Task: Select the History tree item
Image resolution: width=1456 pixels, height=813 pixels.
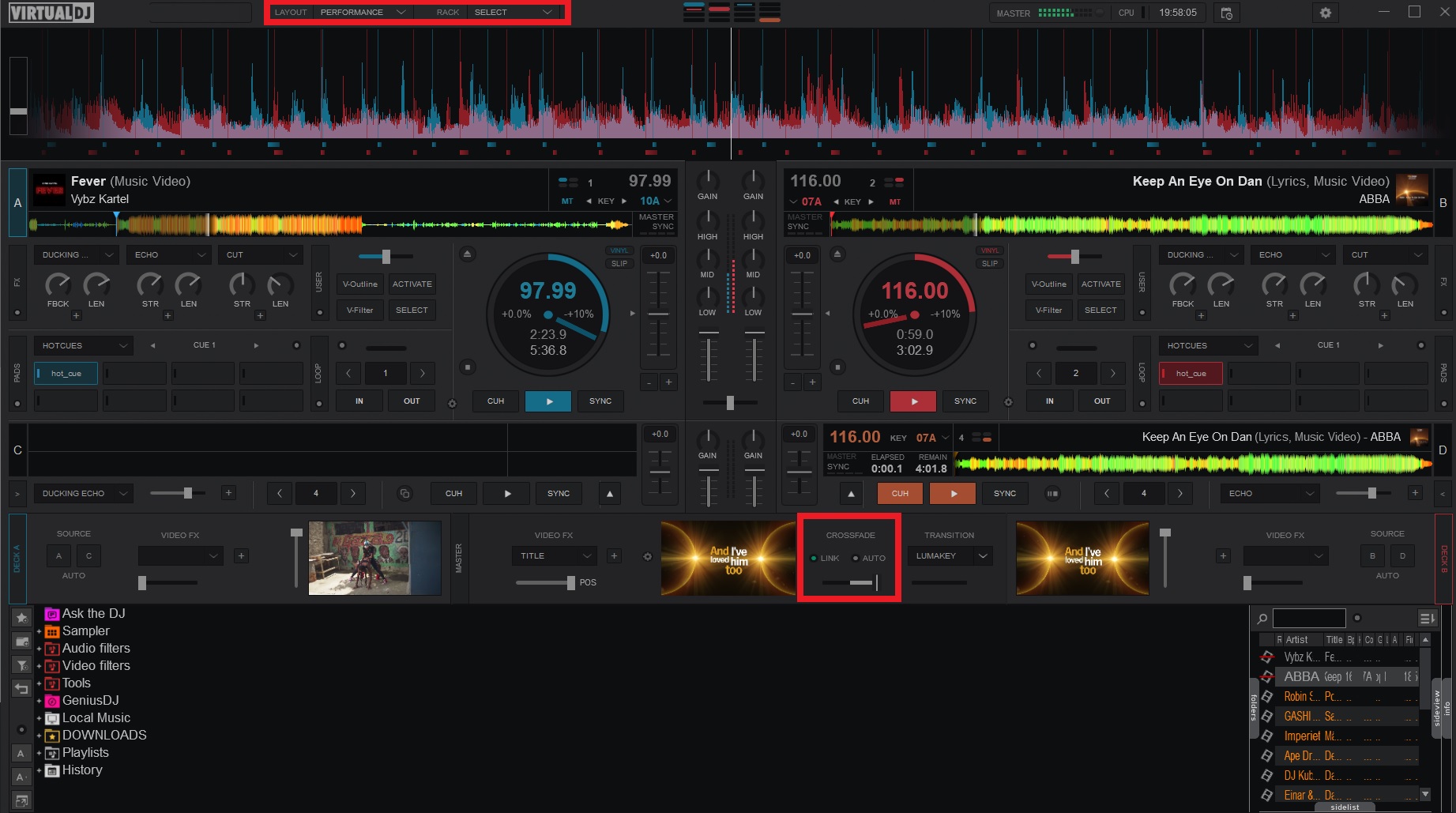Action: [82, 770]
